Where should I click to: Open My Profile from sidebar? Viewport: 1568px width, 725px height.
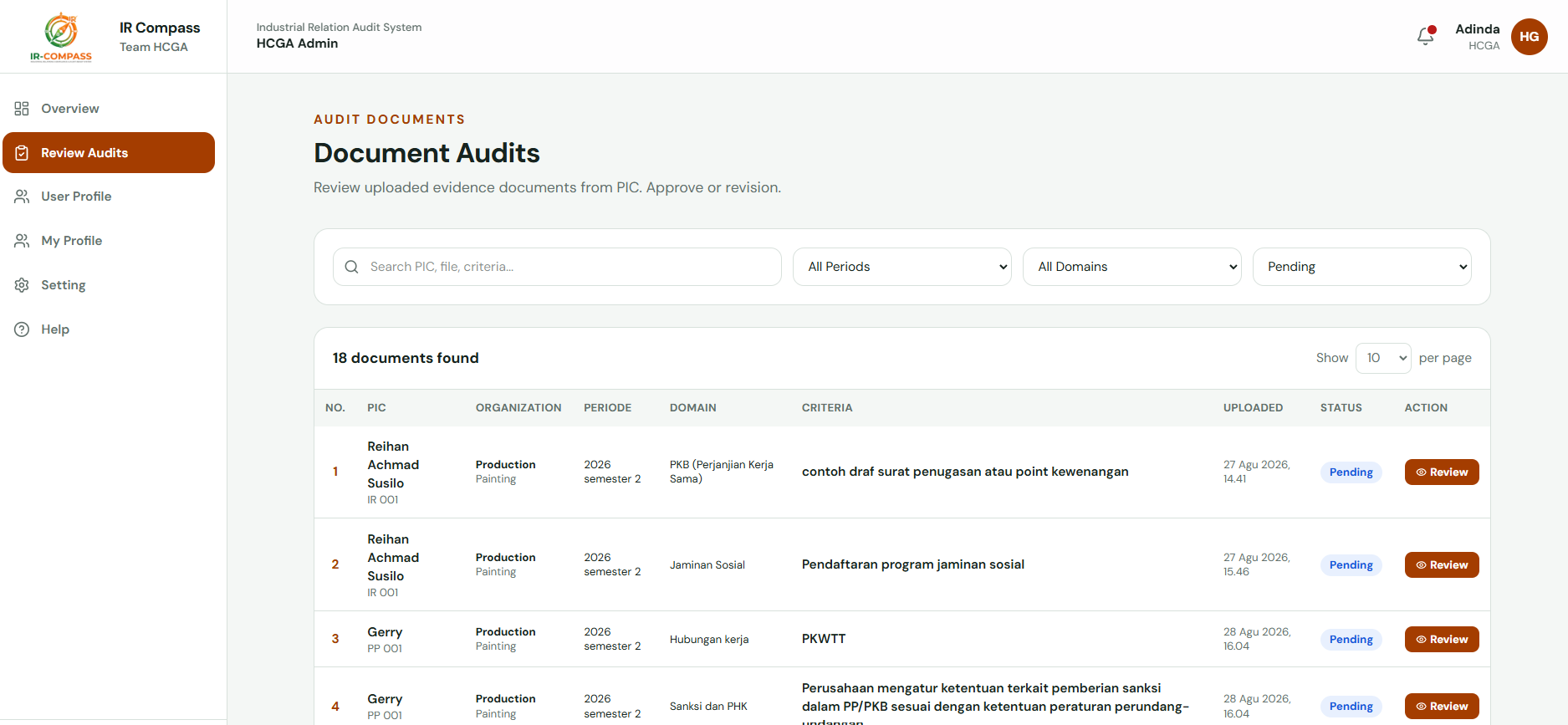109,241
